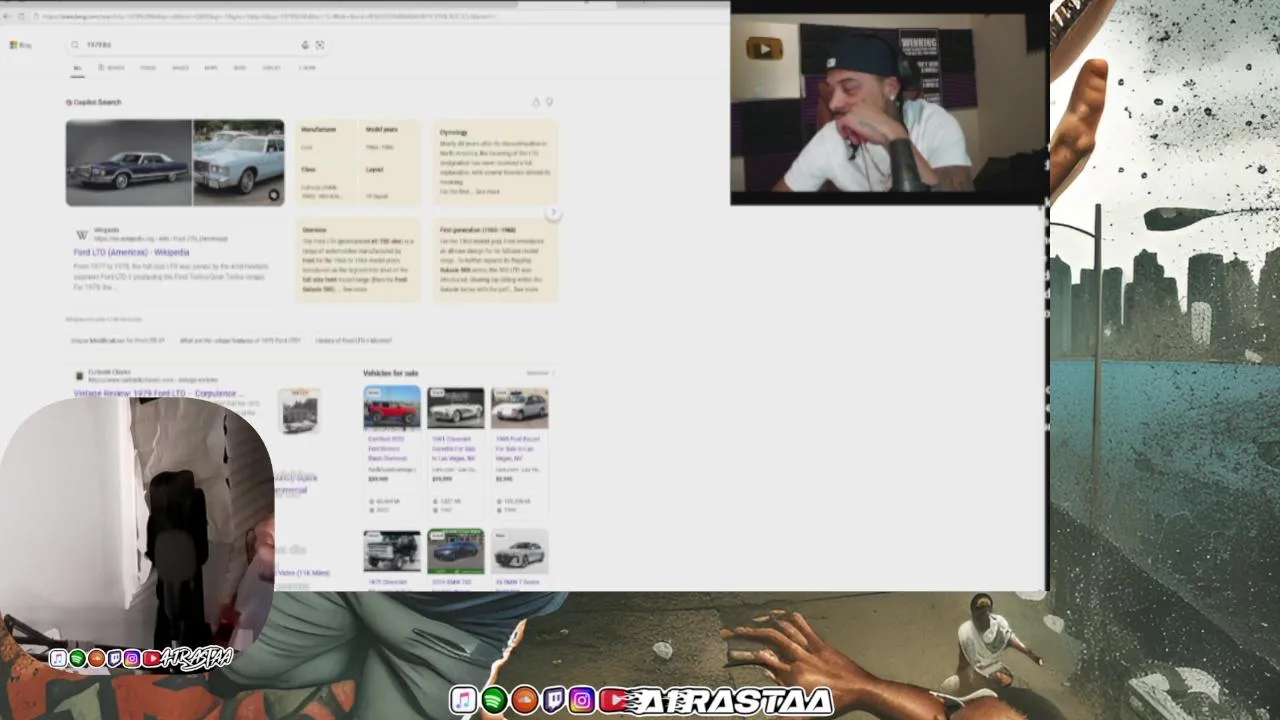Open the light blue Ford LTD photo

tap(239, 163)
